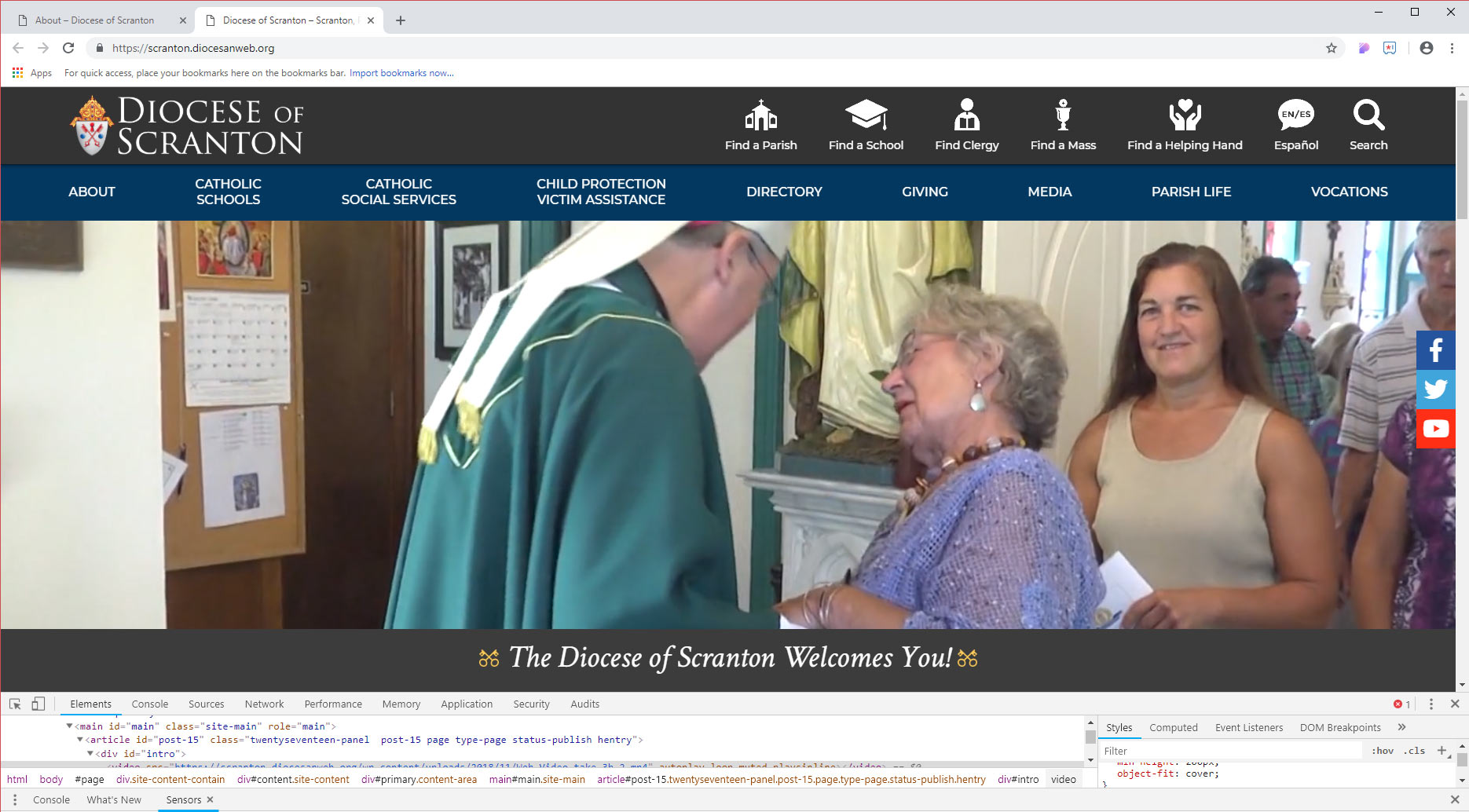This screenshot has height=812, width=1469.
Task: Collapse the article post-15 tree node
Action: click(80, 740)
